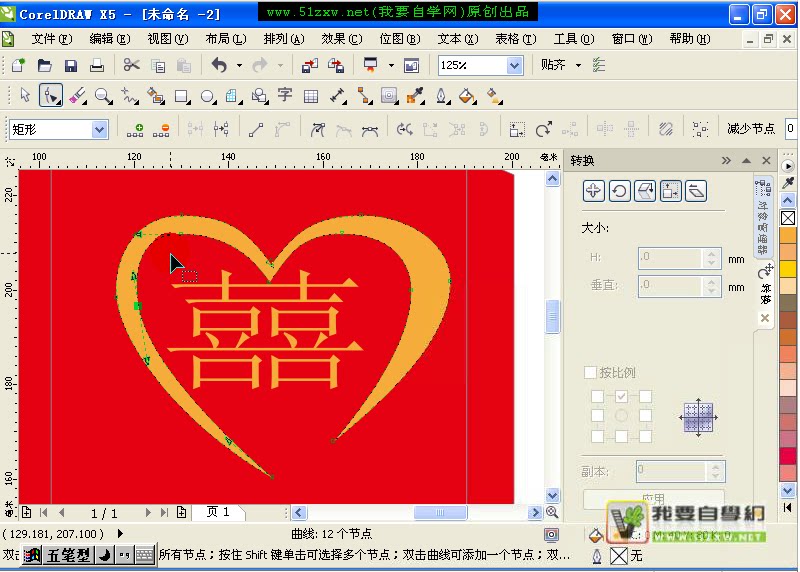Collapse the 转换 docker with double chevron
The height and width of the screenshot is (572, 800).
click(x=726, y=161)
